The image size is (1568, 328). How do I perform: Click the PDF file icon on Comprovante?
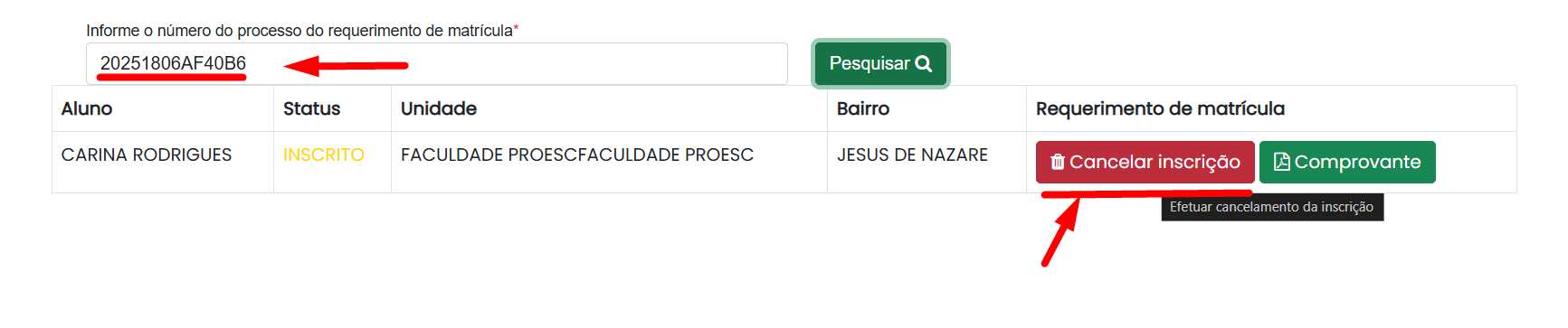click(x=1281, y=162)
